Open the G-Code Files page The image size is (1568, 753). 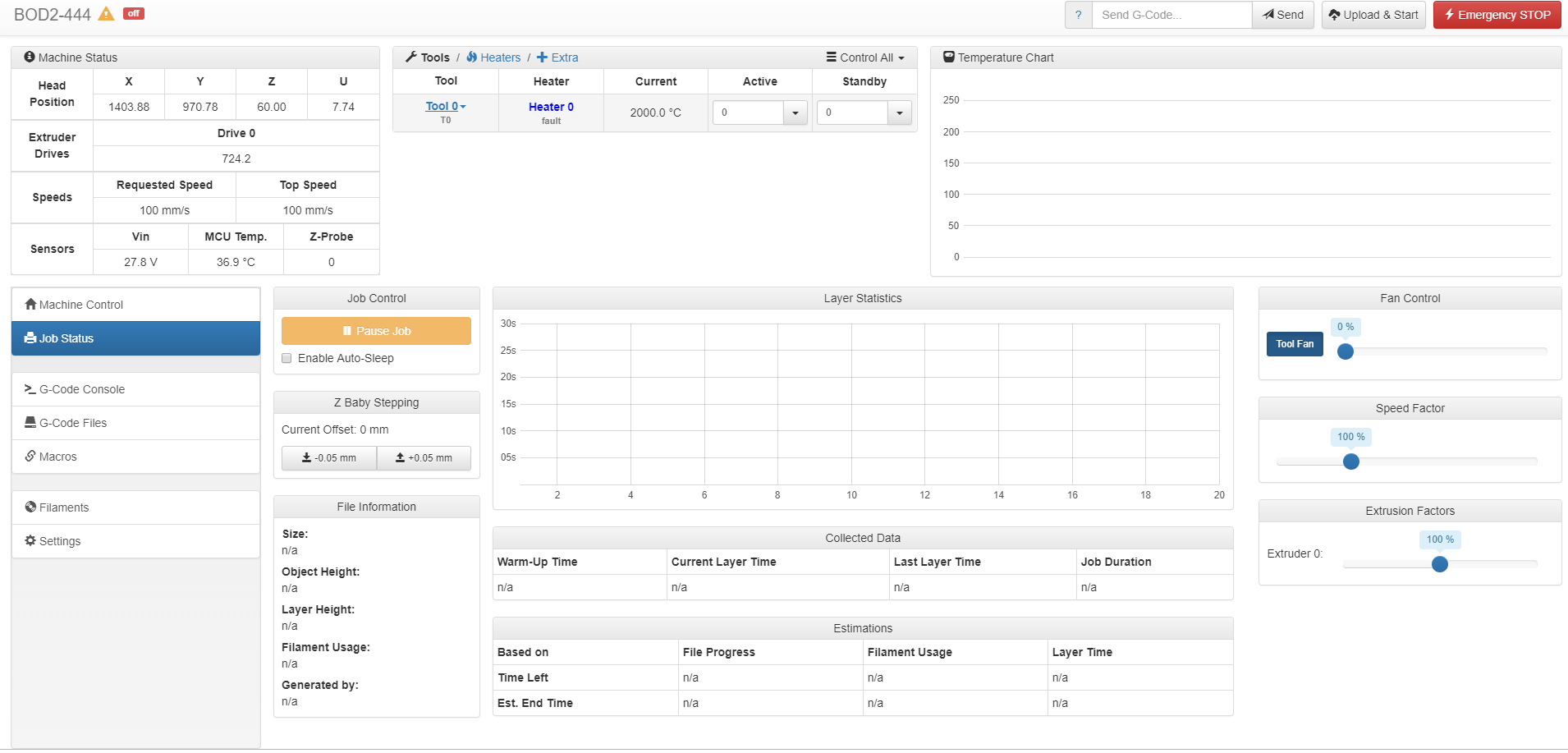tap(135, 423)
